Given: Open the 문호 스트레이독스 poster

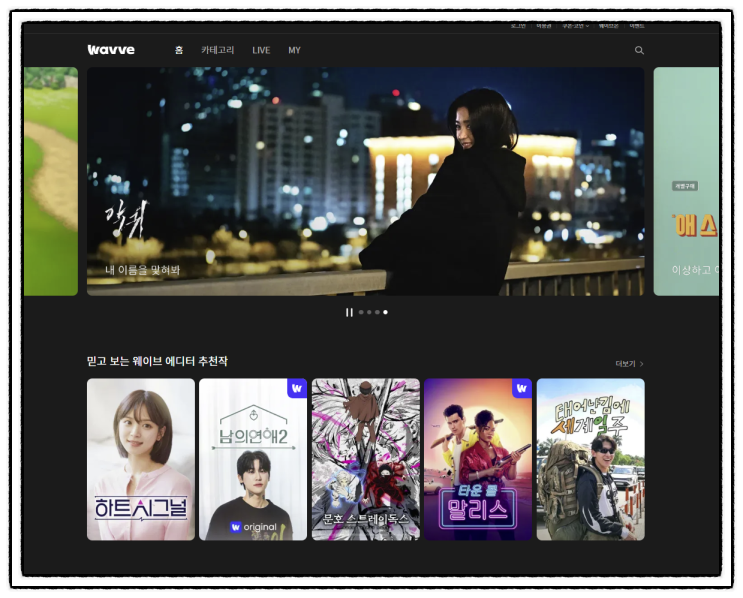Looking at the screenshot, I should 366,459.
